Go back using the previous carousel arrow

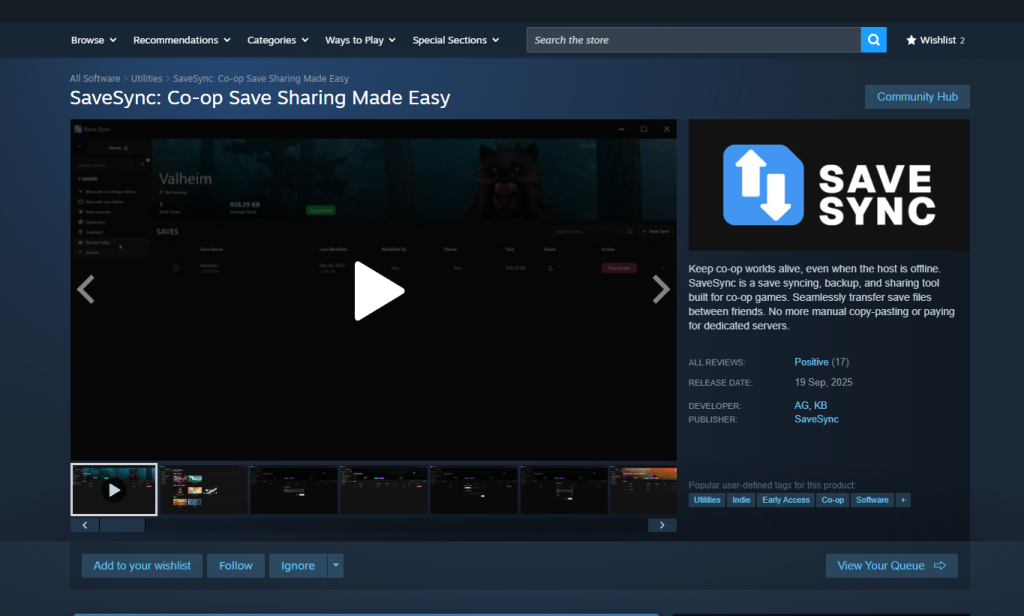(86, 289)
